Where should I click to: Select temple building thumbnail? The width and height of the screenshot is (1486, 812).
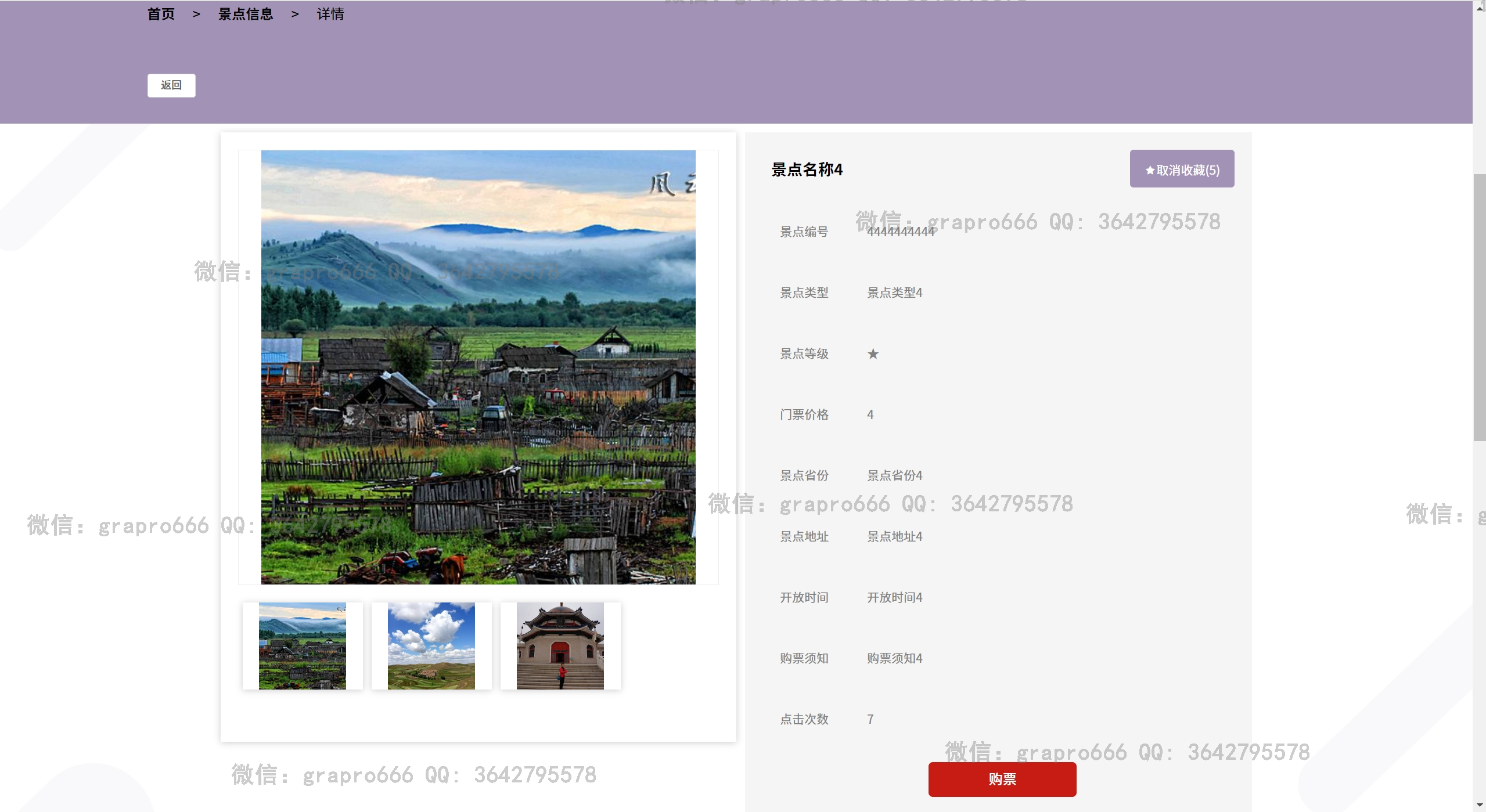(560, 645)
